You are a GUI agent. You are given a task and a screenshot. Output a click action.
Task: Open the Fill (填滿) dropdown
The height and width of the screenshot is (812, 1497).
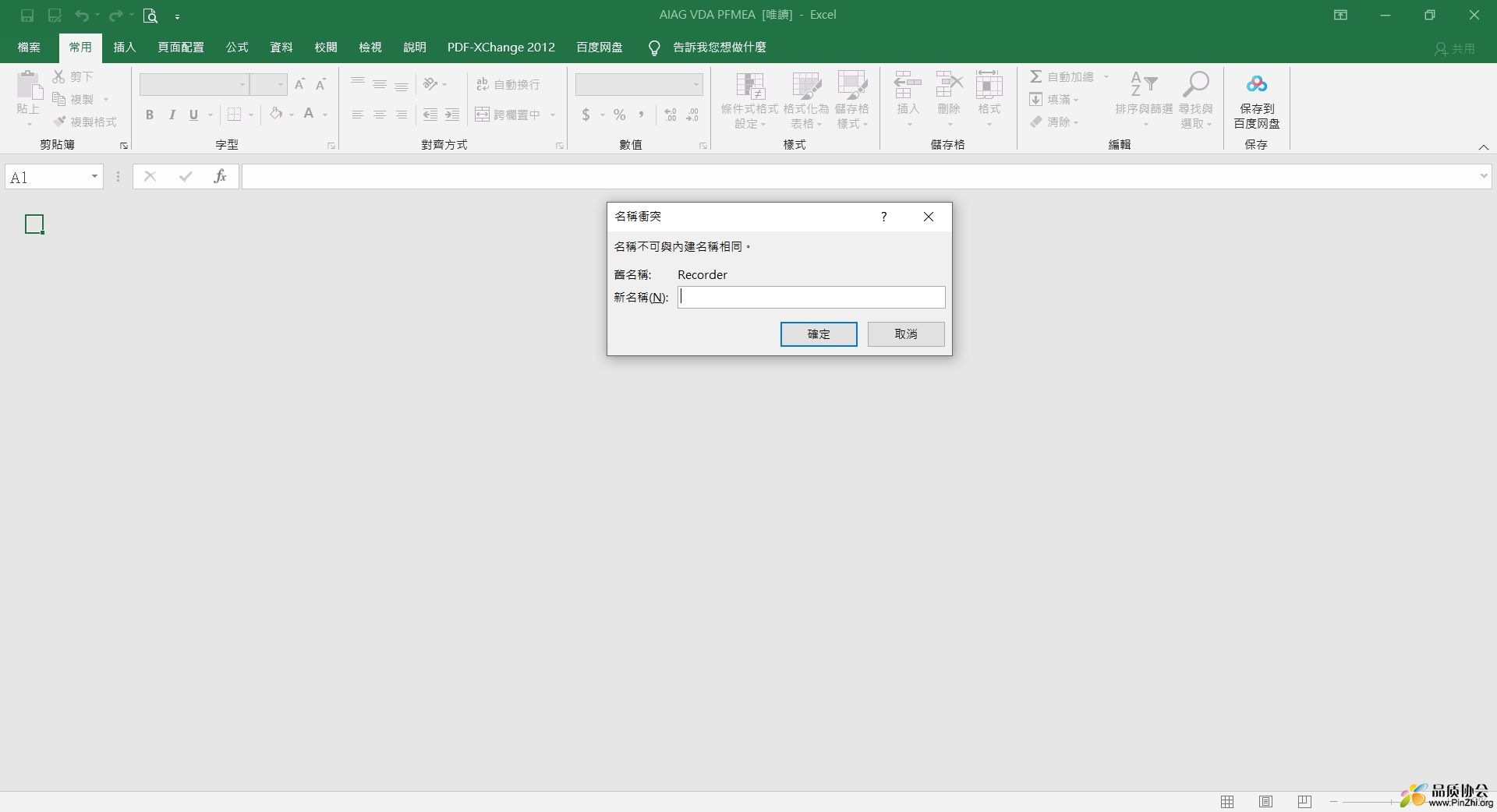pyautogui.click(x=1054, y=99)
